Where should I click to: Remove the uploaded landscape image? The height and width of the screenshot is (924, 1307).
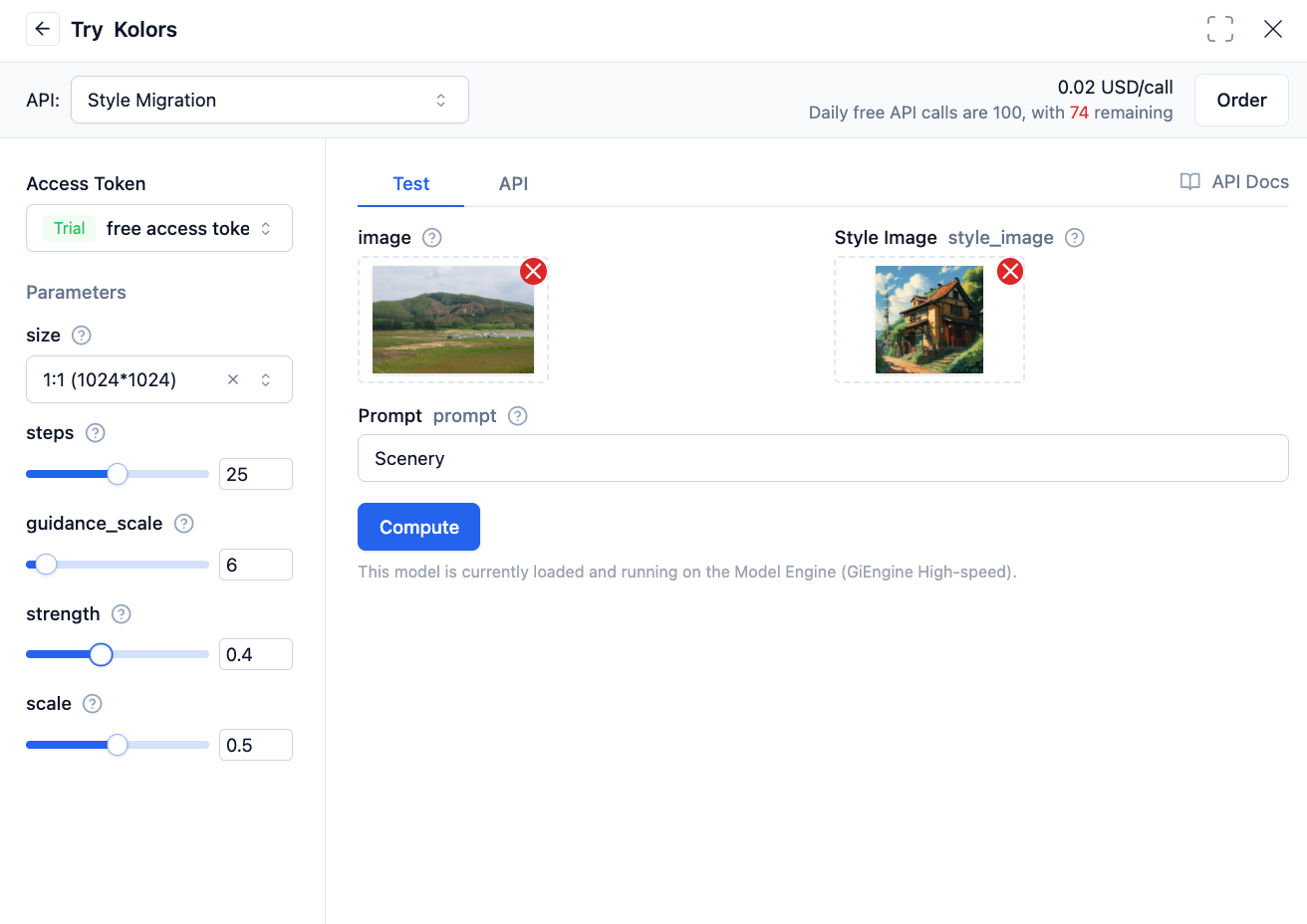[533, 271]
